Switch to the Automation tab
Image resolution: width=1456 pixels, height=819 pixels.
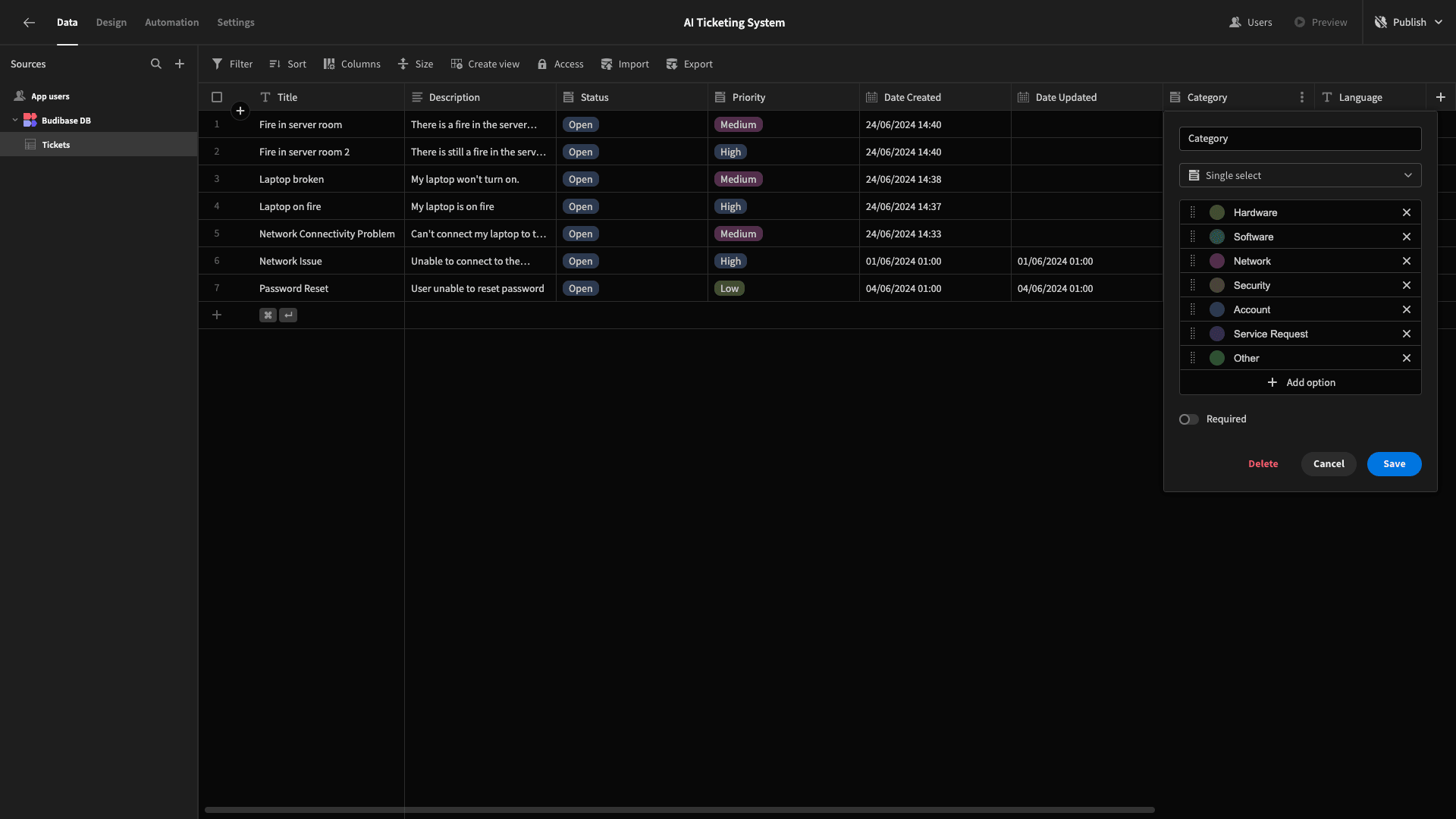[x=172, y=23]
